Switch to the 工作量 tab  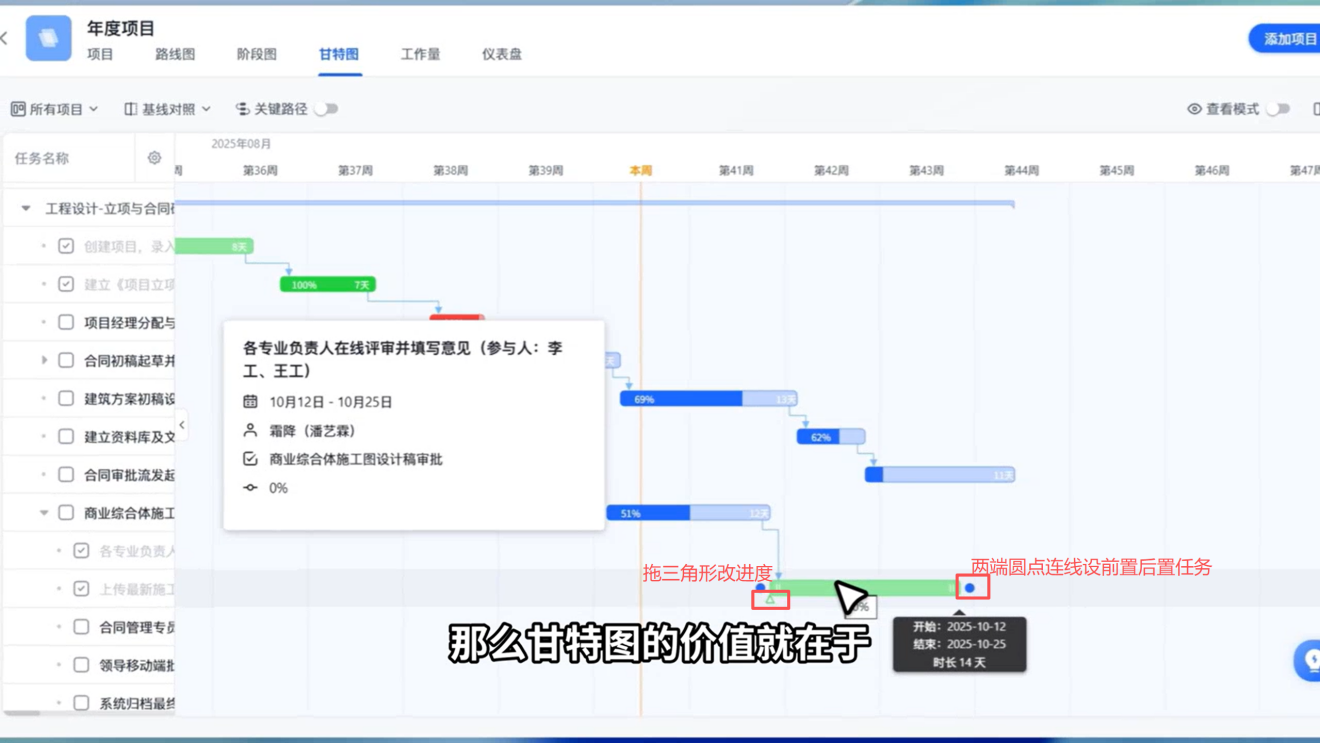[420, 54]
